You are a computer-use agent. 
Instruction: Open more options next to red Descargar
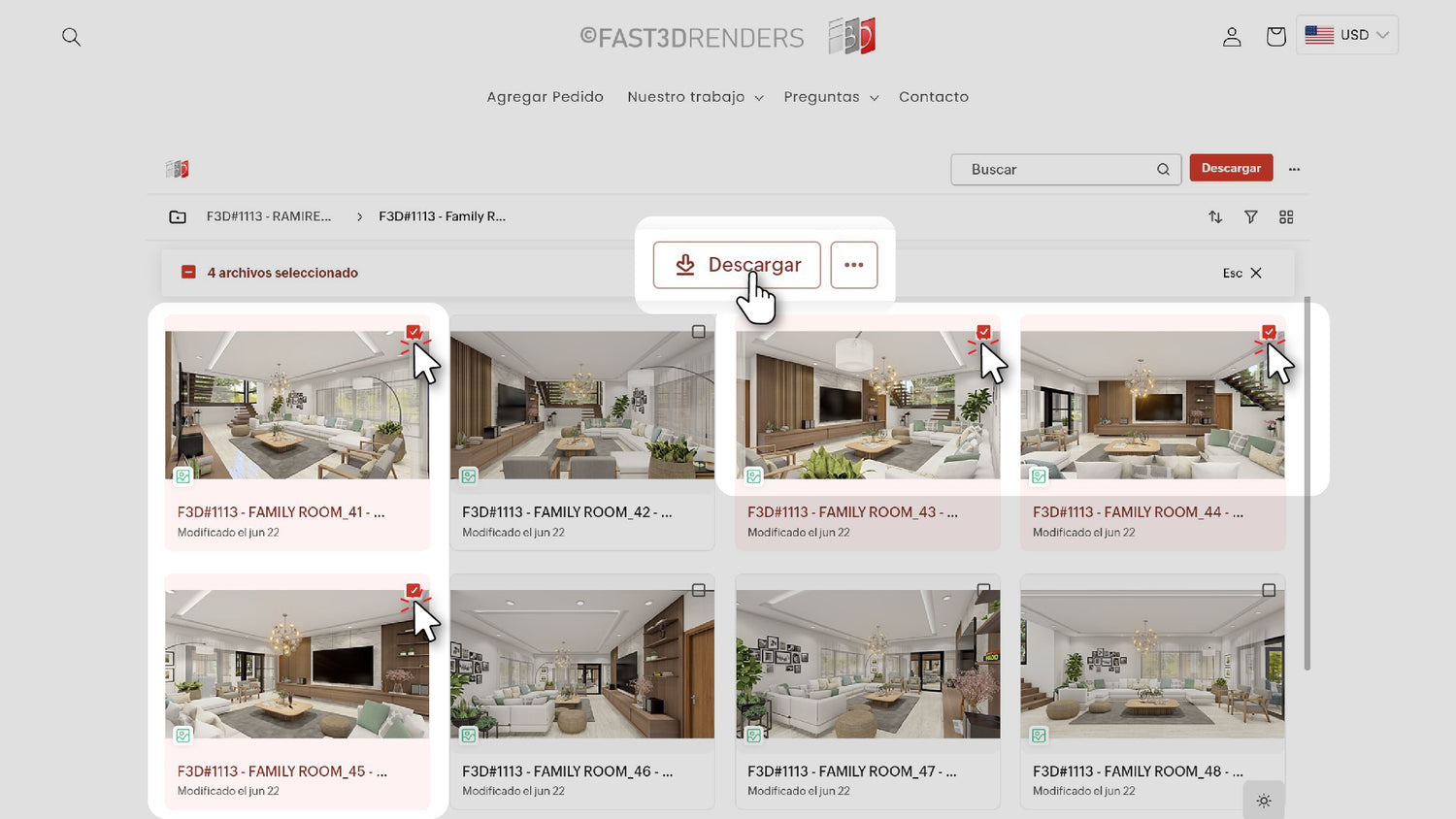tap(1294, 169)
